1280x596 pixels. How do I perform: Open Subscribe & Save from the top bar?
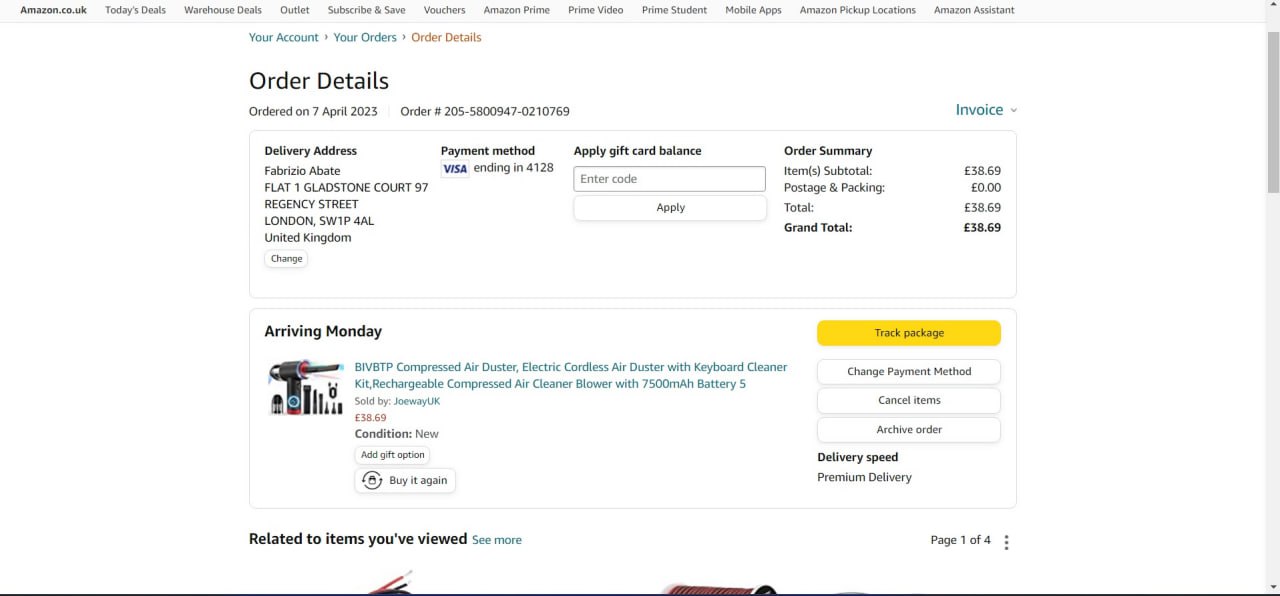pyautogui.click(x=366, y=10)
